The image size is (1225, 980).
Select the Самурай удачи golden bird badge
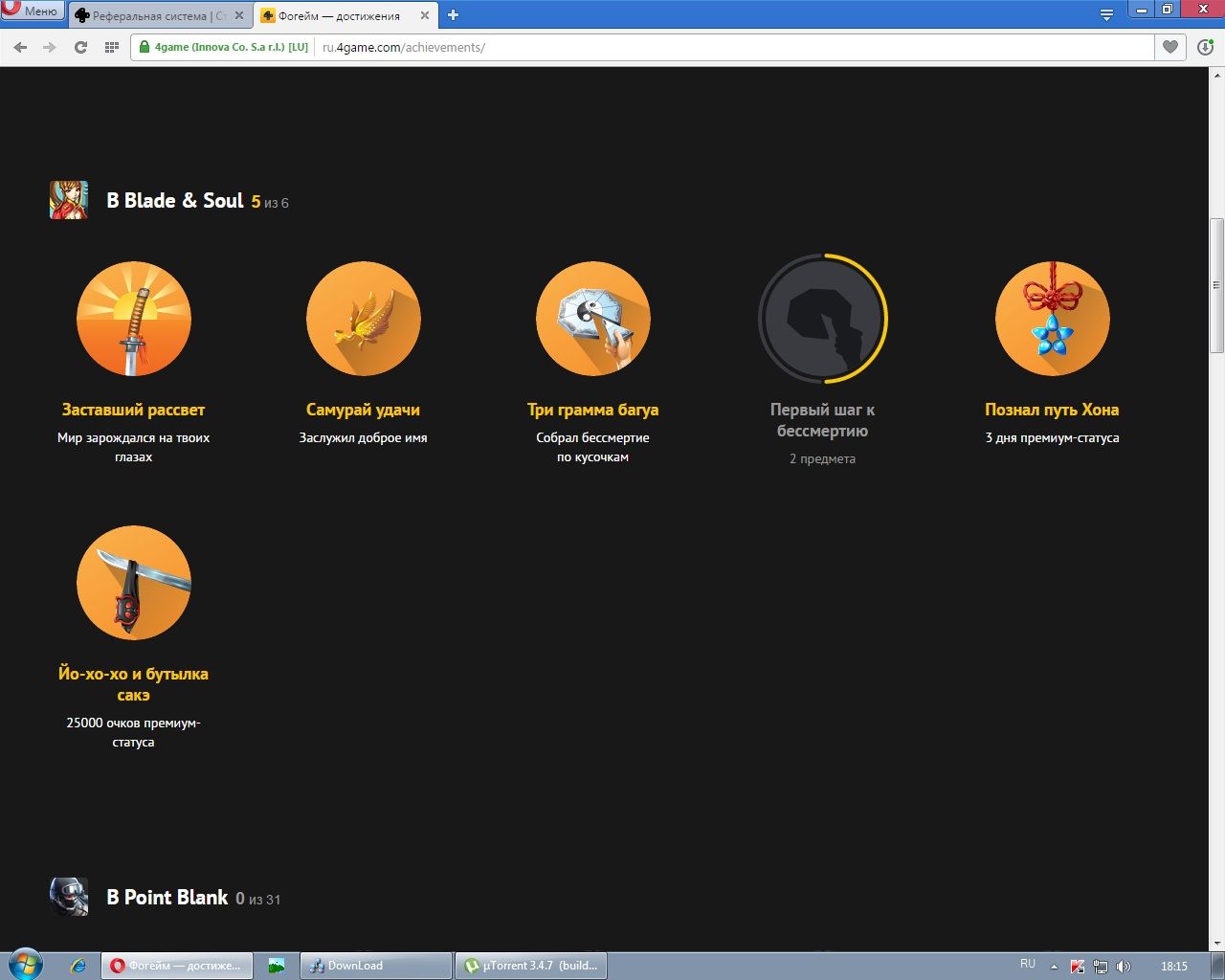click(x=364, y=319)
